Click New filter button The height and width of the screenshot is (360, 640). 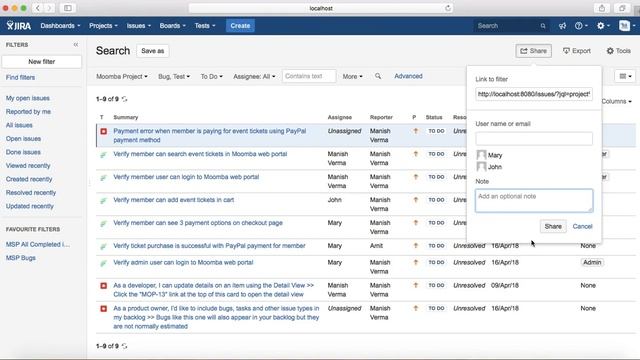[41, 62]
